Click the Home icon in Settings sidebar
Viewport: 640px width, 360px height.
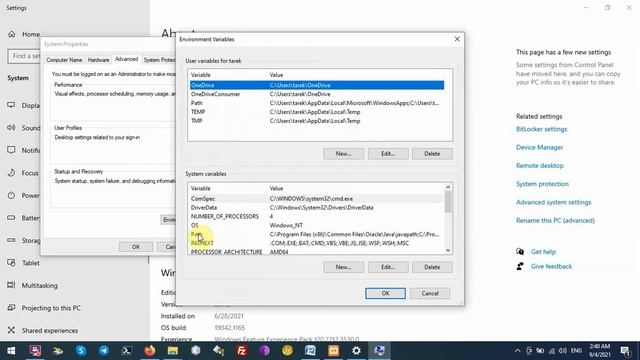(11, 34)
